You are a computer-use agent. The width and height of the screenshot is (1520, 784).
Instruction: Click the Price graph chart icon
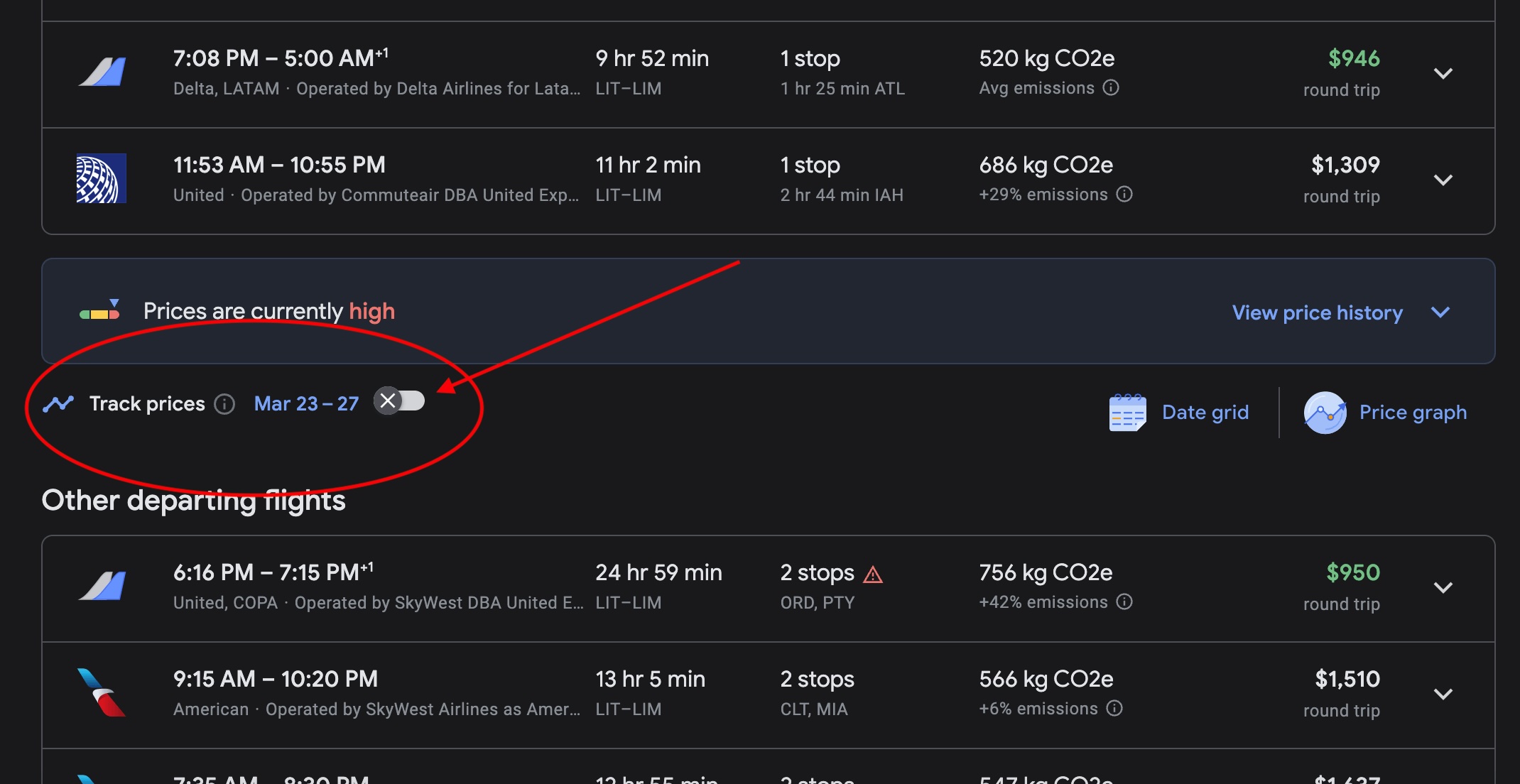click(1325, 413)
